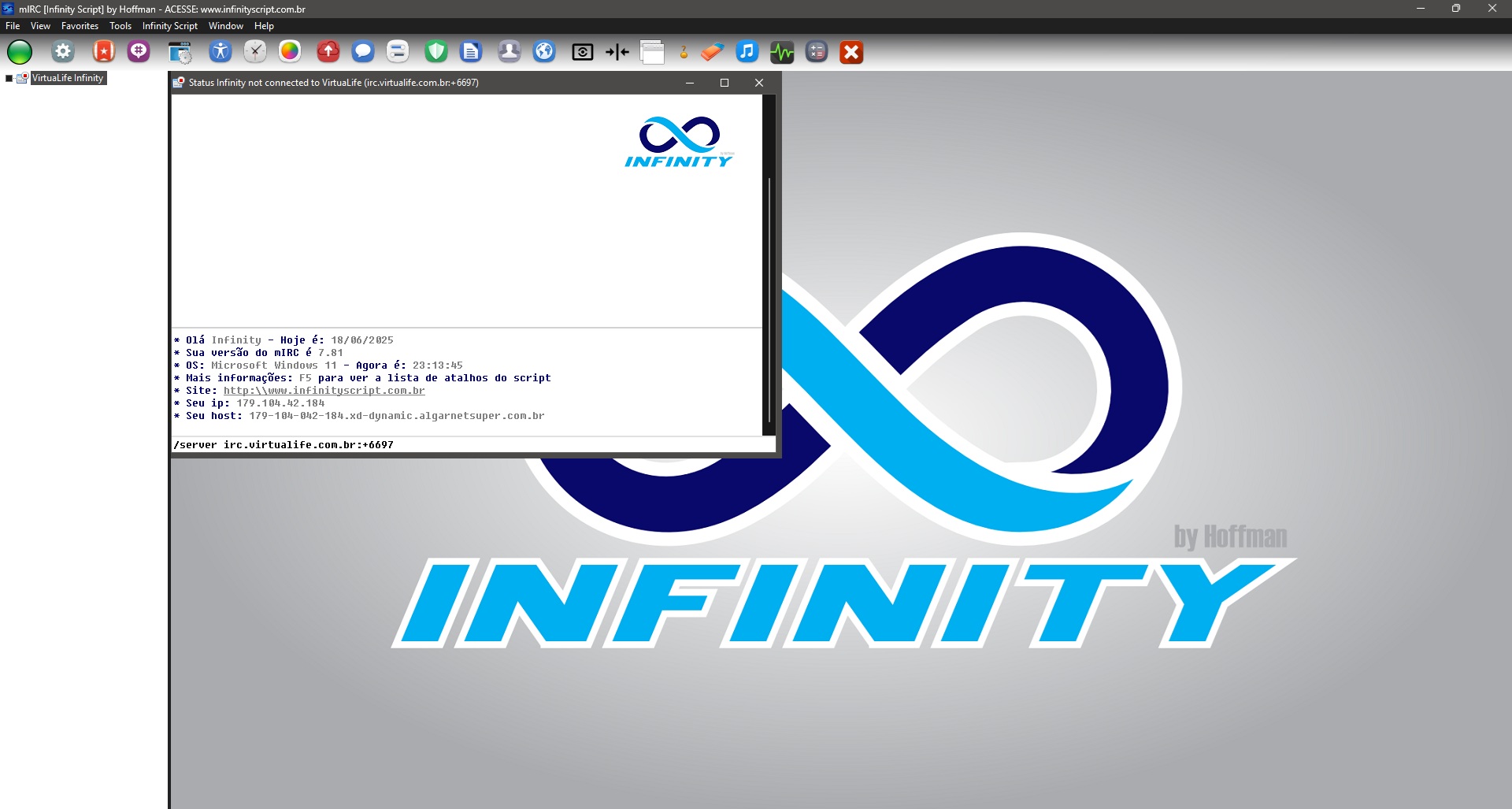Collapse the VirtuaLife Infinity tree node
This screenshot has width=1512, height=809.
click(9, 78)
